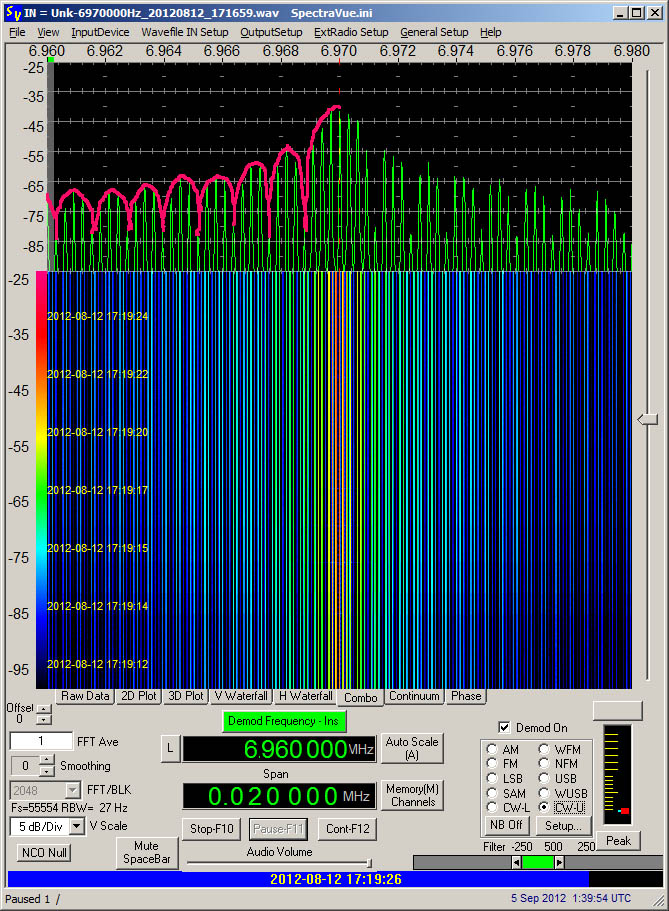Open the Help menu
This screenshot has width=669, height=911.
tap(491, 33)
